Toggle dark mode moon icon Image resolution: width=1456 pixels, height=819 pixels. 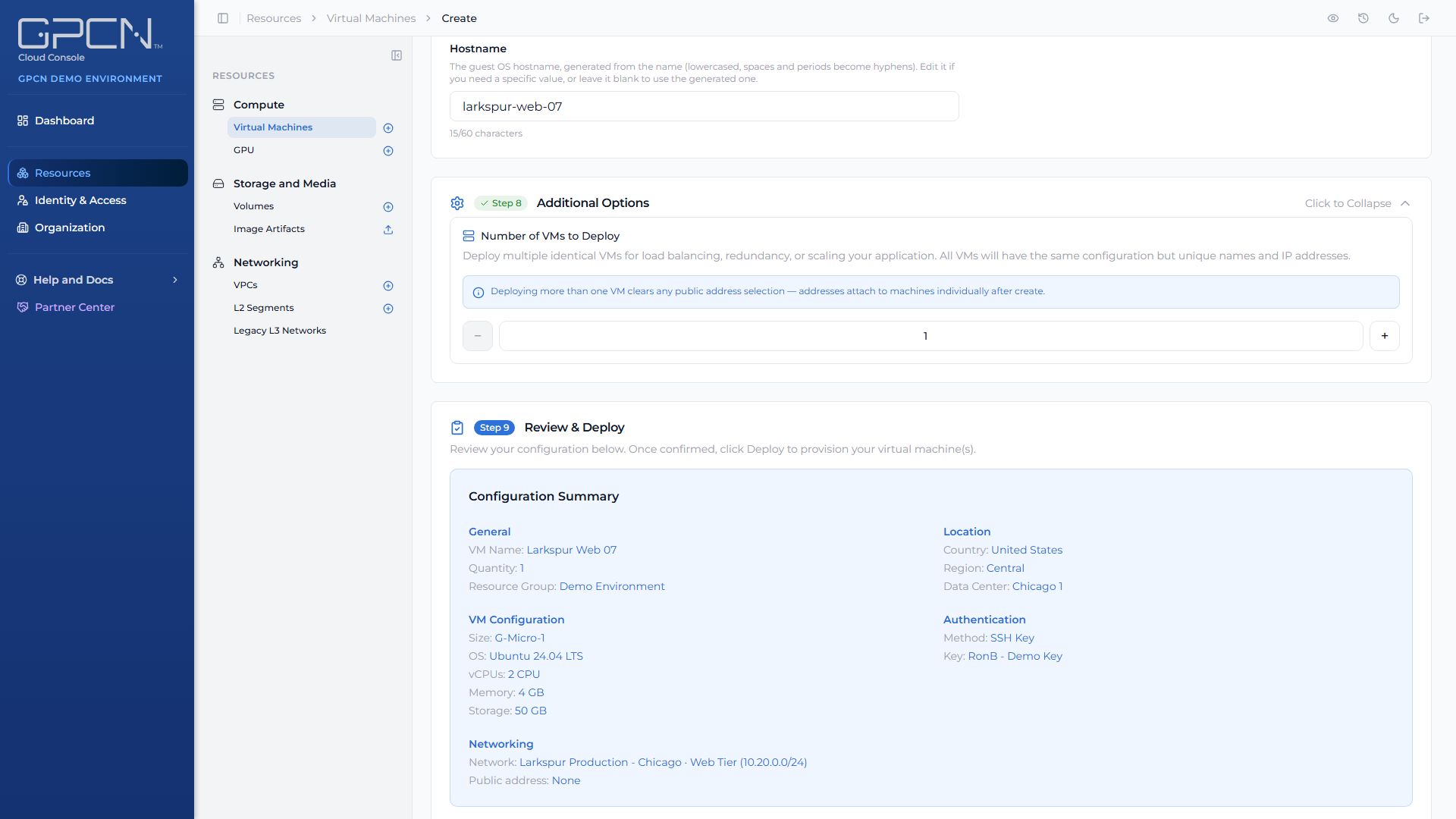pos(1394,18)
